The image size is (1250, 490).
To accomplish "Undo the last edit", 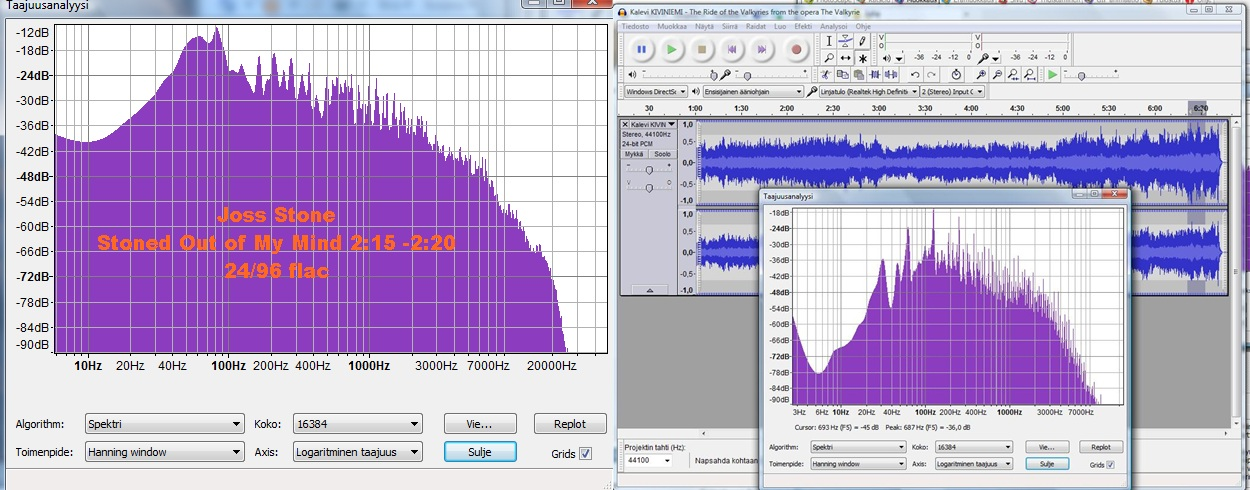I will click(x=915, y=75).
